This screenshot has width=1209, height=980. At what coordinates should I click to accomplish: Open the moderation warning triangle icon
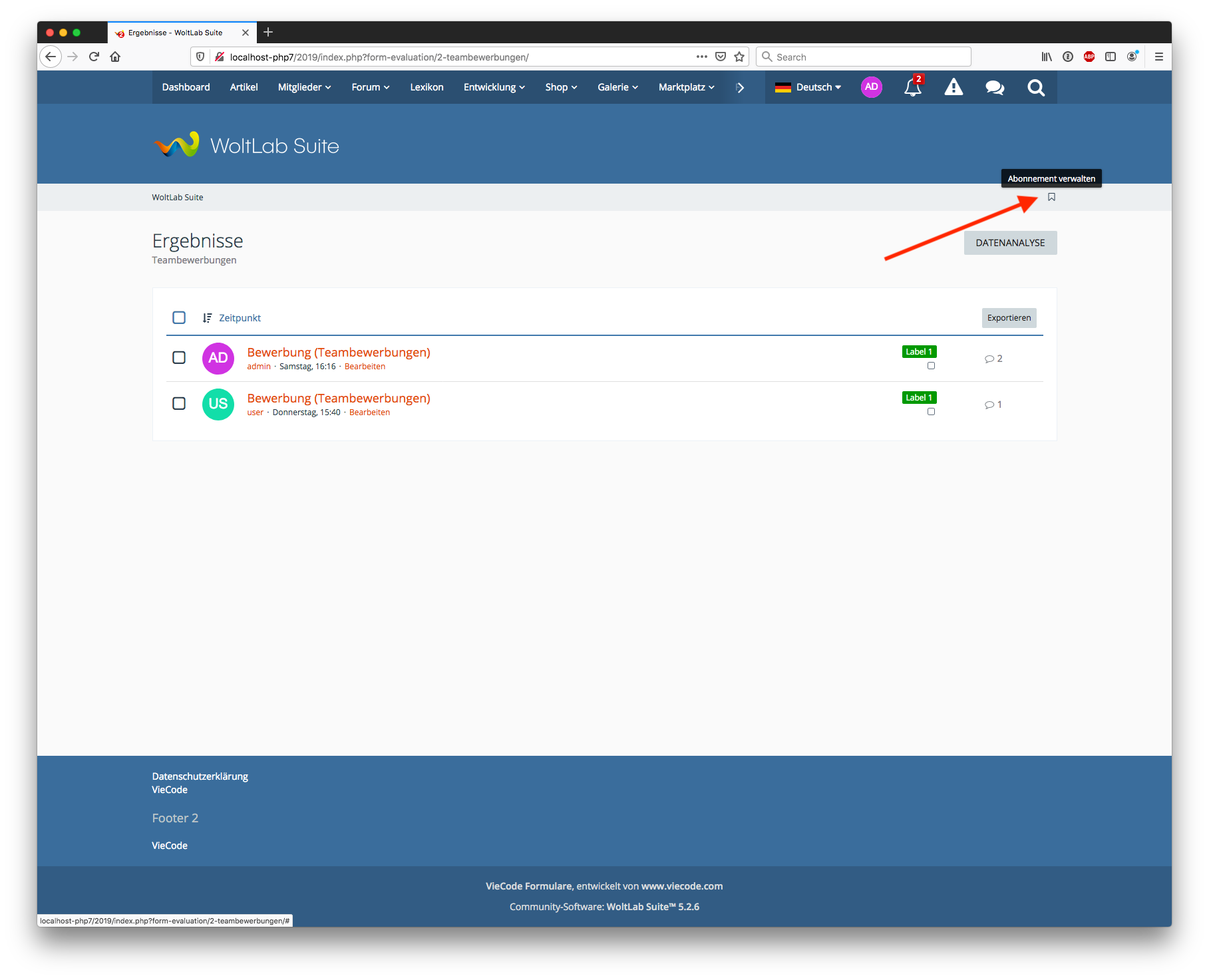tap(953, 87)
